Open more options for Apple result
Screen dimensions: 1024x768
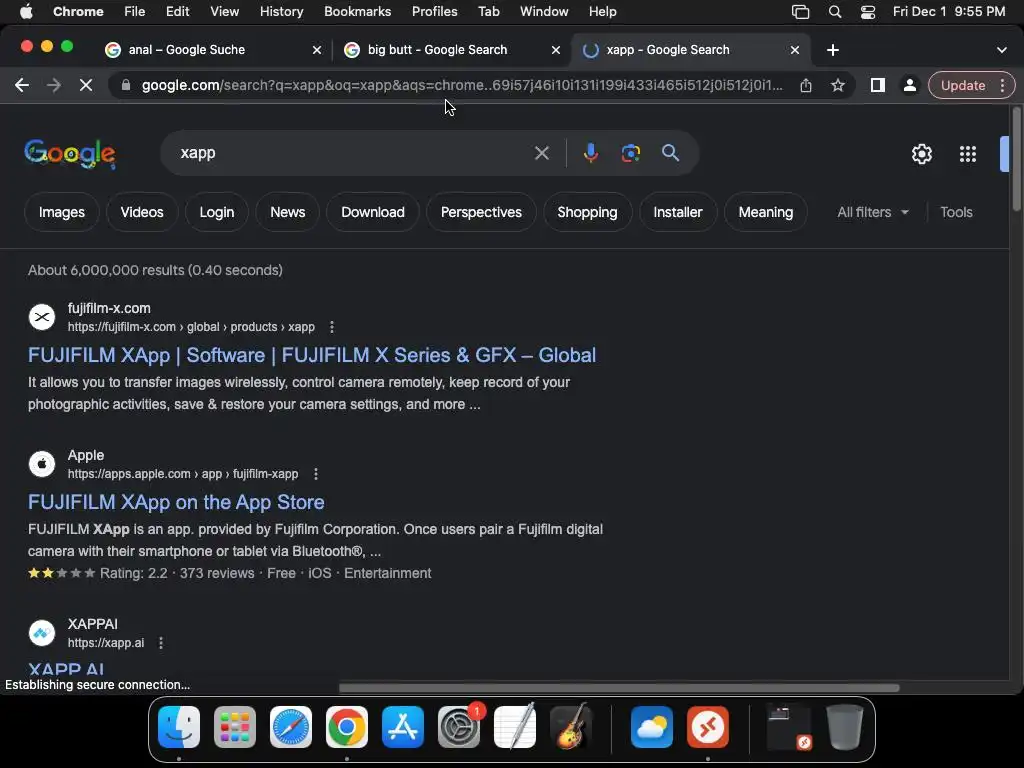(x=316, y=474)
